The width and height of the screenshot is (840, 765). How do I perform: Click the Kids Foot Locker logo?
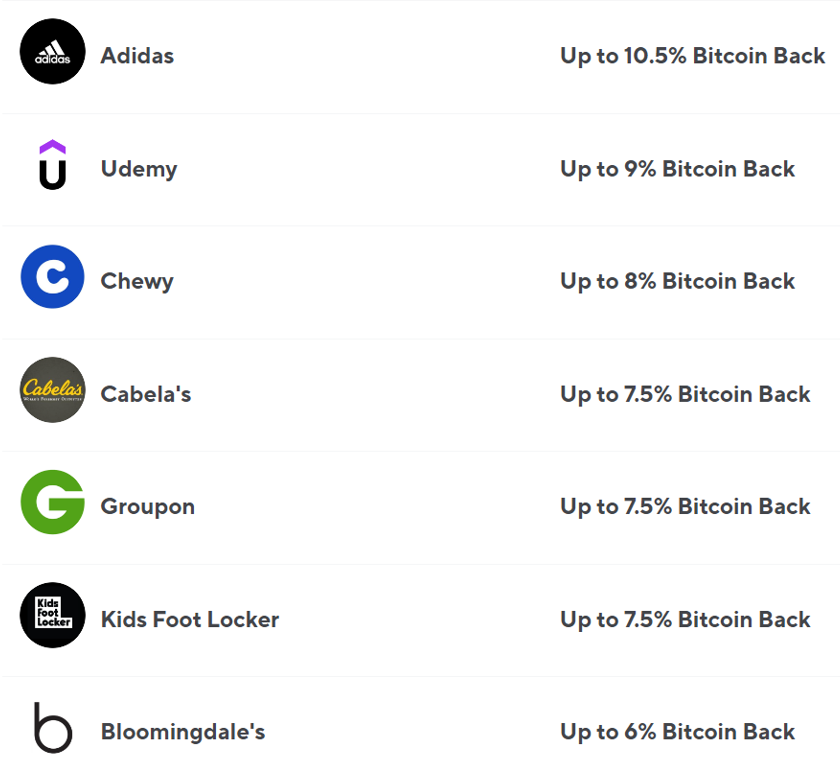point(52,615)
